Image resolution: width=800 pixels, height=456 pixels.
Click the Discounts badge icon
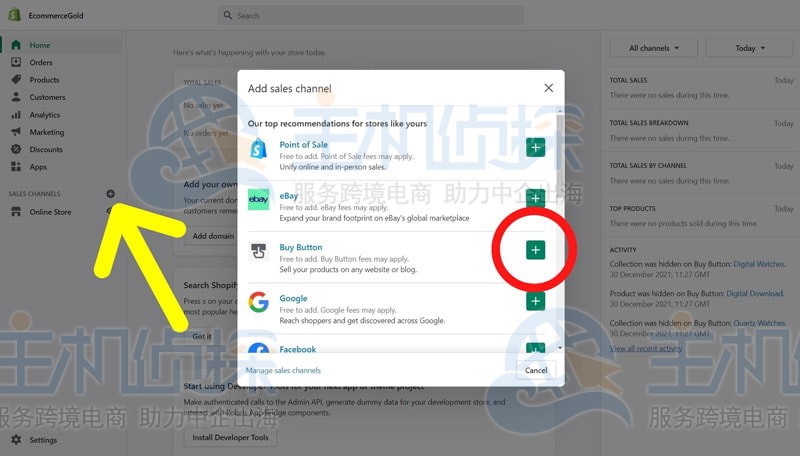(x=16, y=149)
